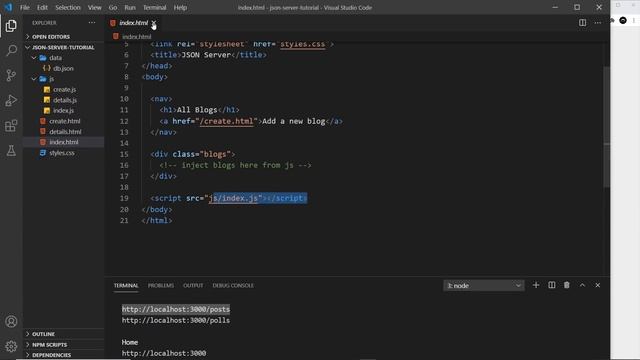Open the /create.html href link
This screenshot has width=640, height=360.
227,121
